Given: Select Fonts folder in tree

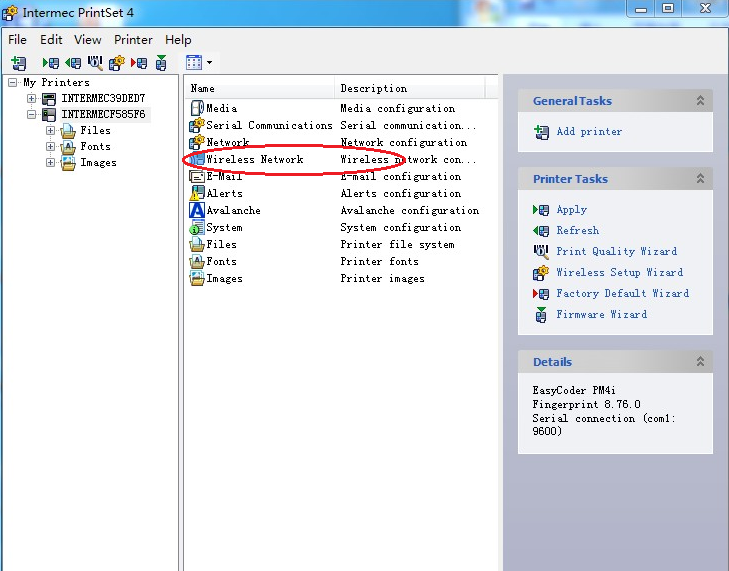Looking at the screenshot, I should click(x=95, y=146).
